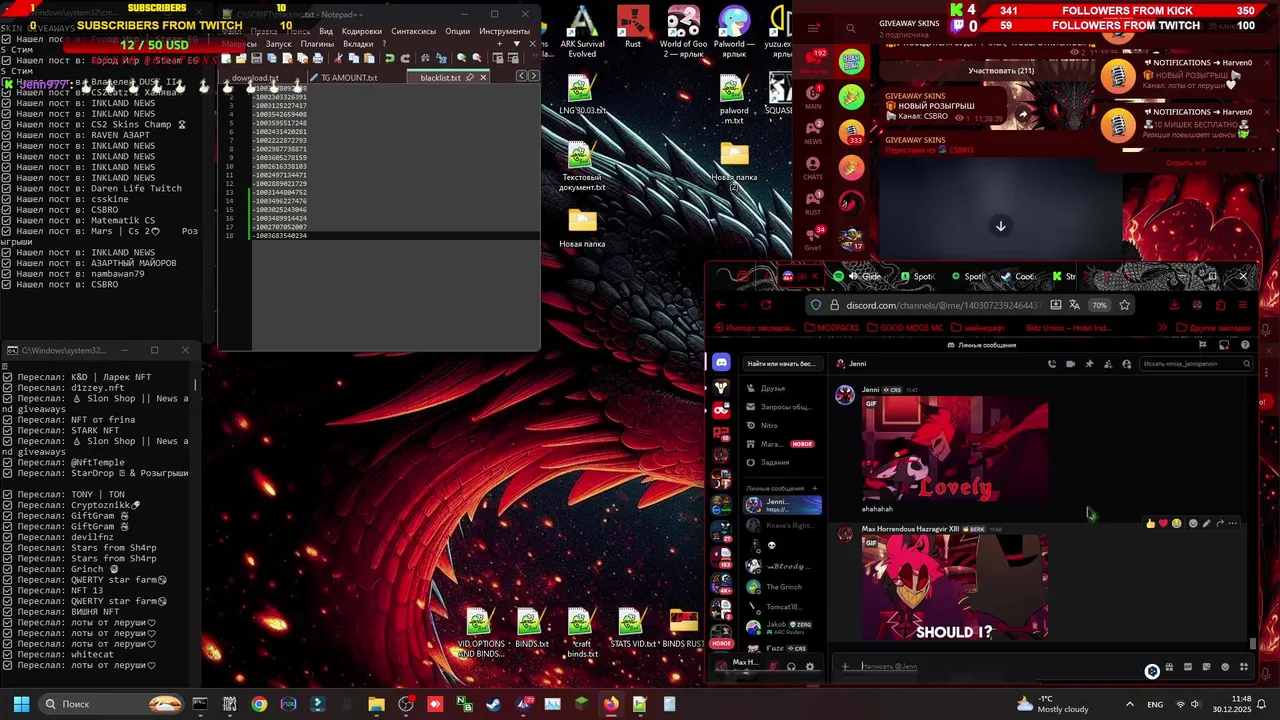Click the thumbs-up quick reaction on the message
The width and height of the screenshot is (1280, 720).
click(1151, 523)
